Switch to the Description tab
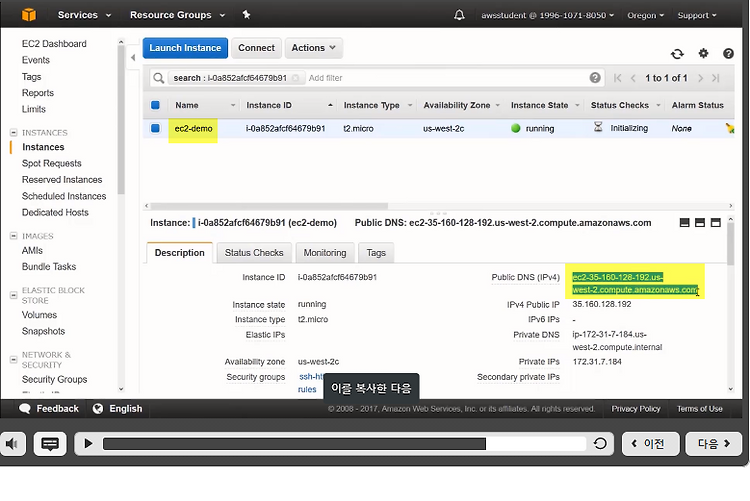Screen dimensions: 750x501 click(179, 253)
